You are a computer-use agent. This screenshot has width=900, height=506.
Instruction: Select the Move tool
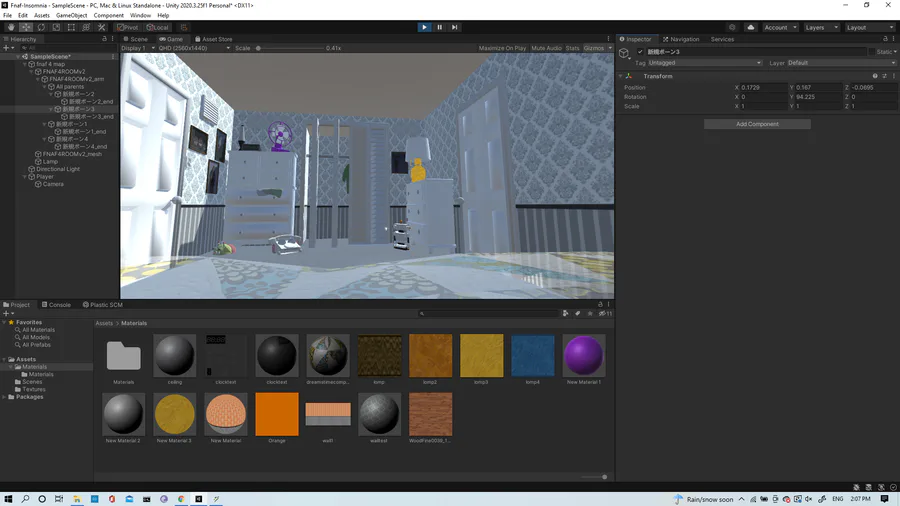26,27
